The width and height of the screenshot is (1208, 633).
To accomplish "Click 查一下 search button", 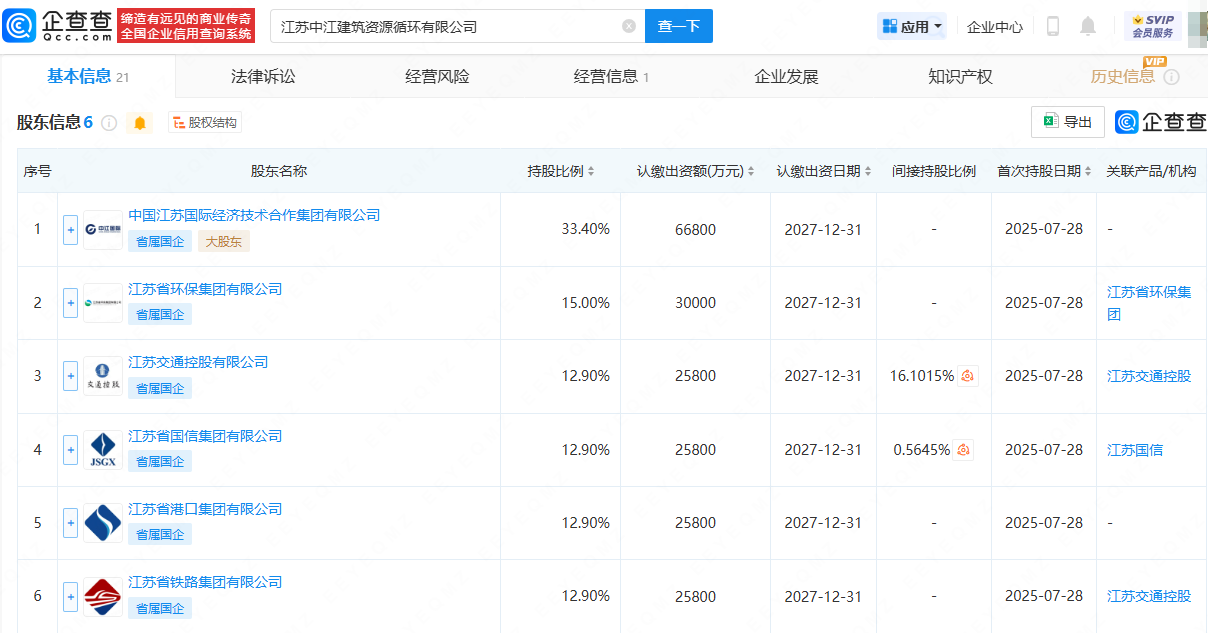I will 679,27.
